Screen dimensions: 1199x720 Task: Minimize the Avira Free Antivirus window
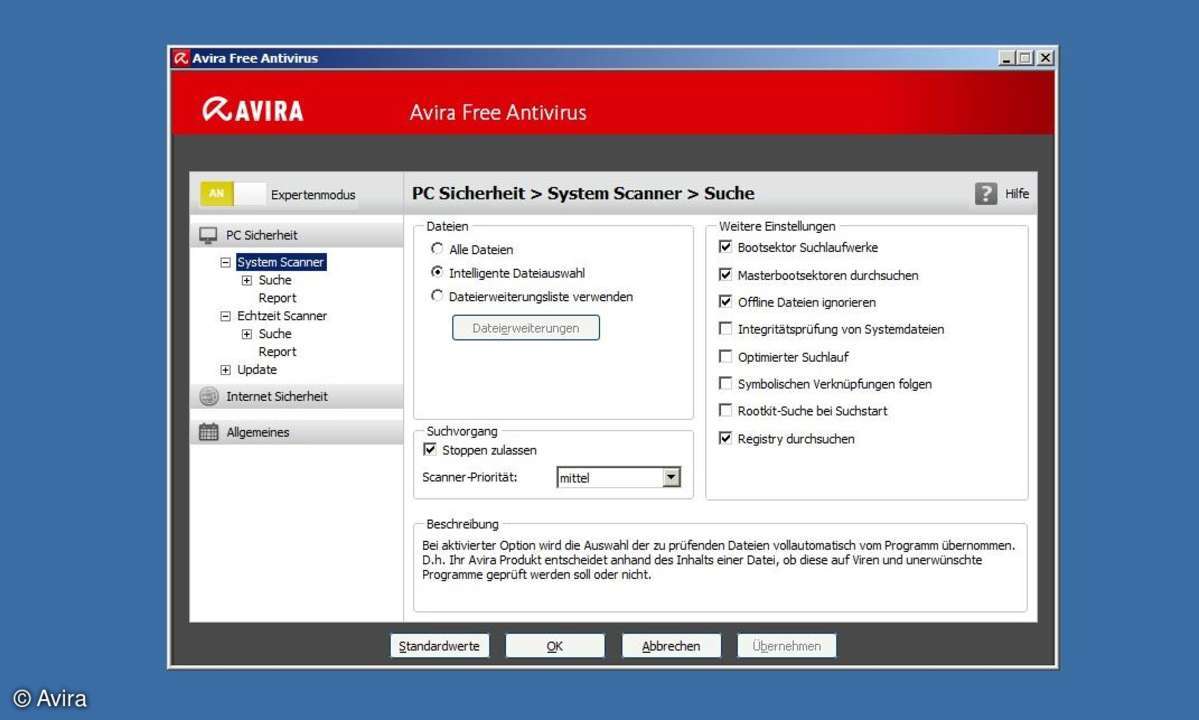point(1006,58)
